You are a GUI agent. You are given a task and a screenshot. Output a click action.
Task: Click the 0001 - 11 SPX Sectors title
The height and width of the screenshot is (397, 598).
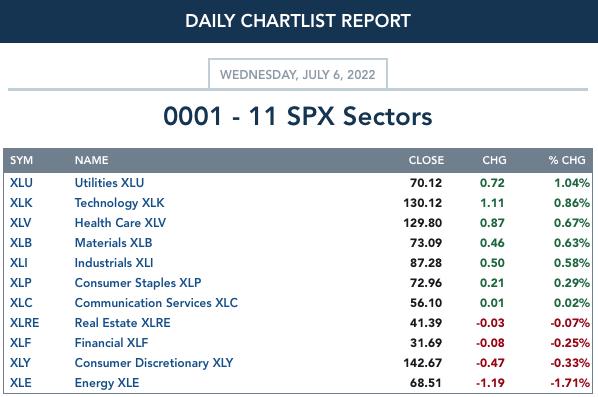298,116
